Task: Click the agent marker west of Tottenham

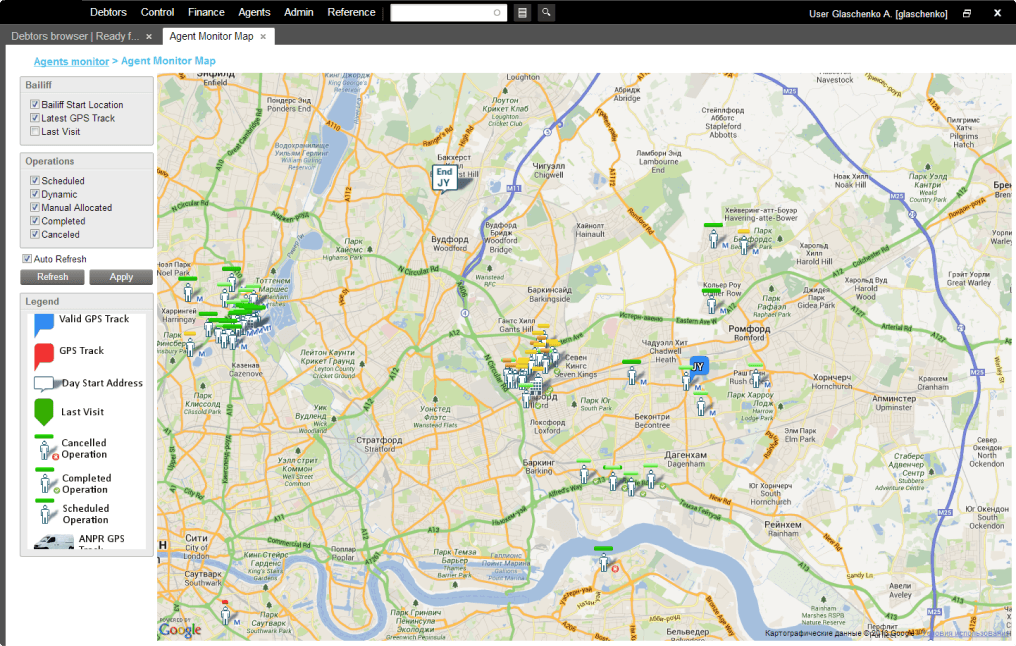Action: (188, 292)
